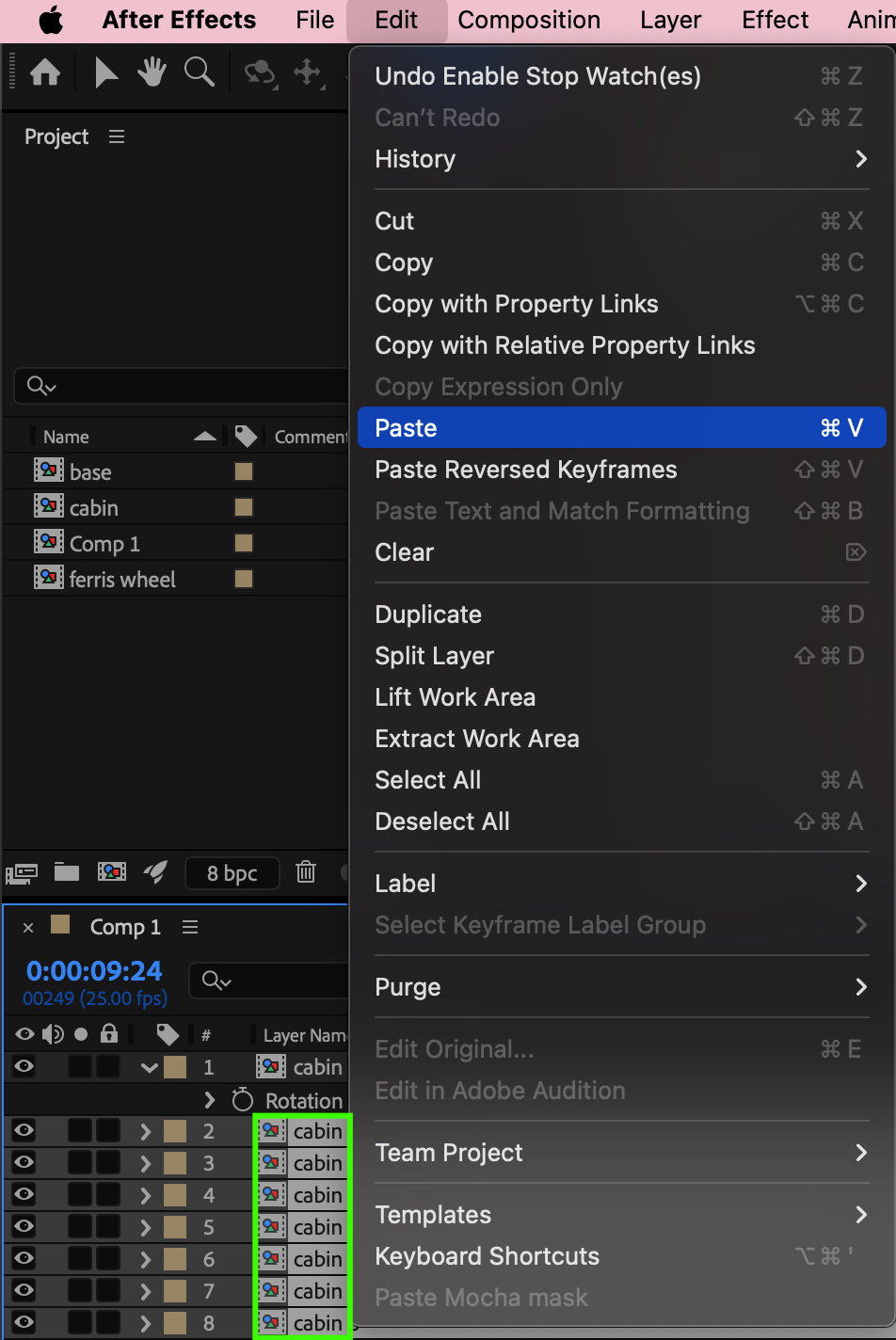Click the timeline layer search field
The height and width of the screenshot is (1340, 896).
pyautogui.click(x=269, y=981)
